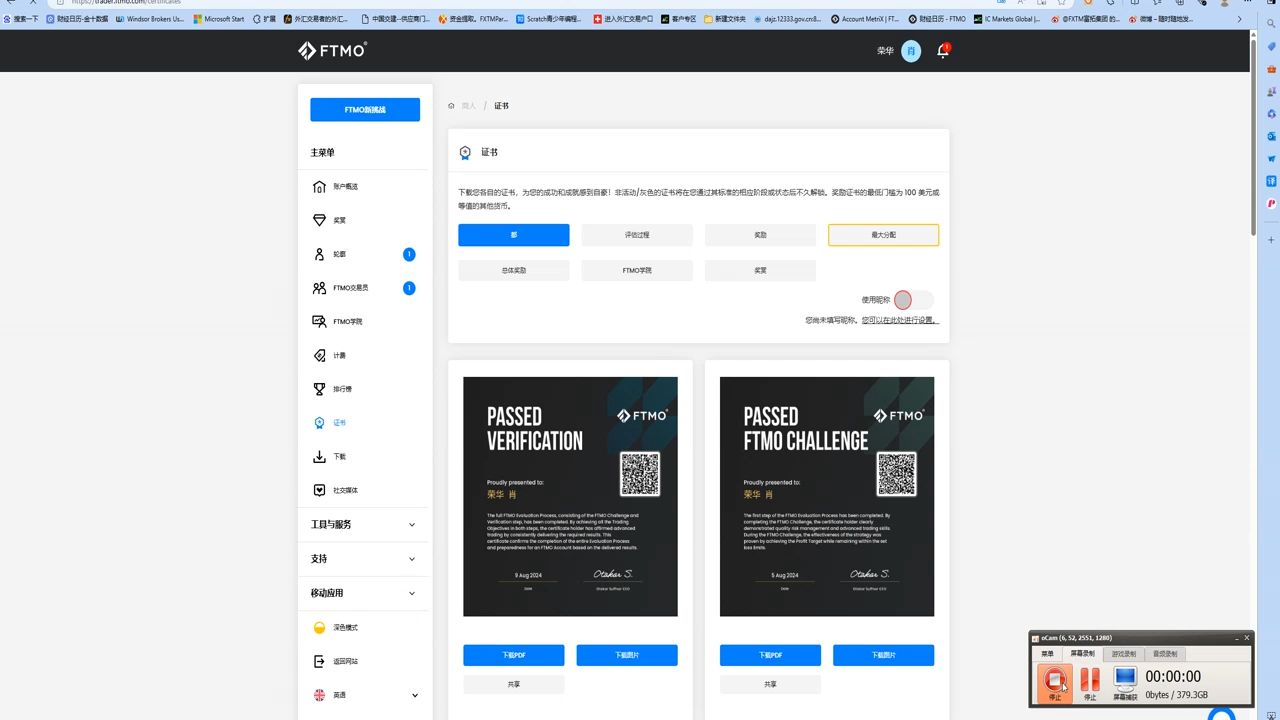Viewport: 1280px width, 720px height.
Task: Open the Account MetriX bookmark
Action: coord(865,19)
